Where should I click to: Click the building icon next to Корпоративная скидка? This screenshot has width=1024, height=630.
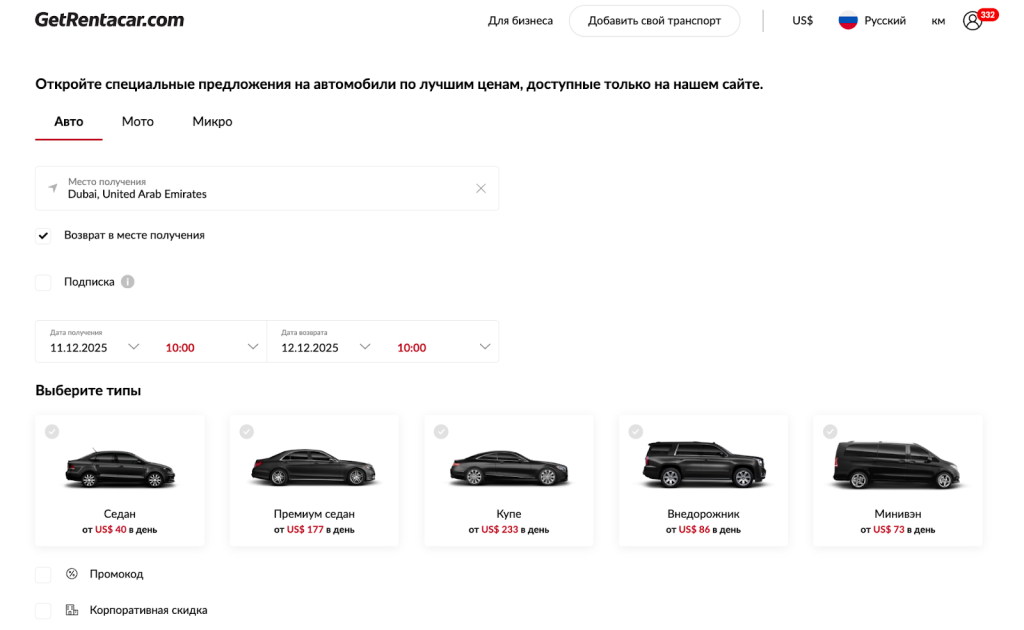pyautogui.click(x=70, y=610)
